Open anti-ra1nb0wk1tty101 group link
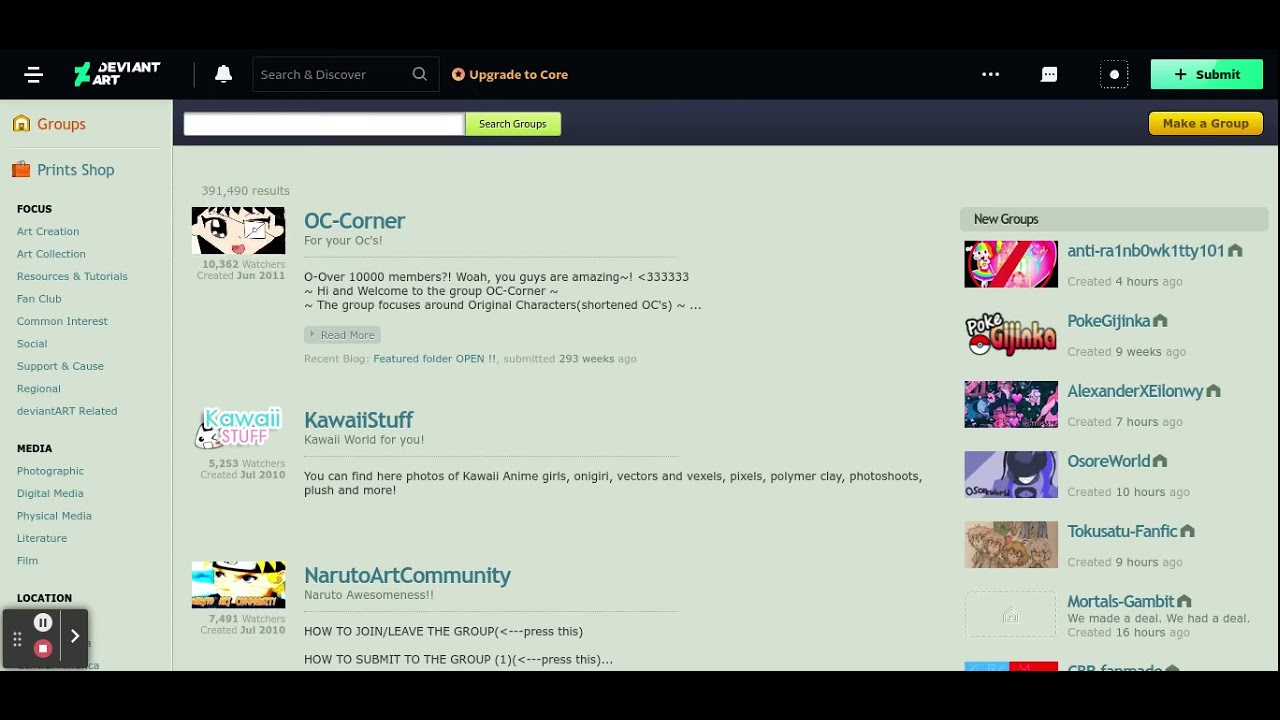Image resolution: width=1280 pixels, height=720 pixels. tap(1146, 251)
